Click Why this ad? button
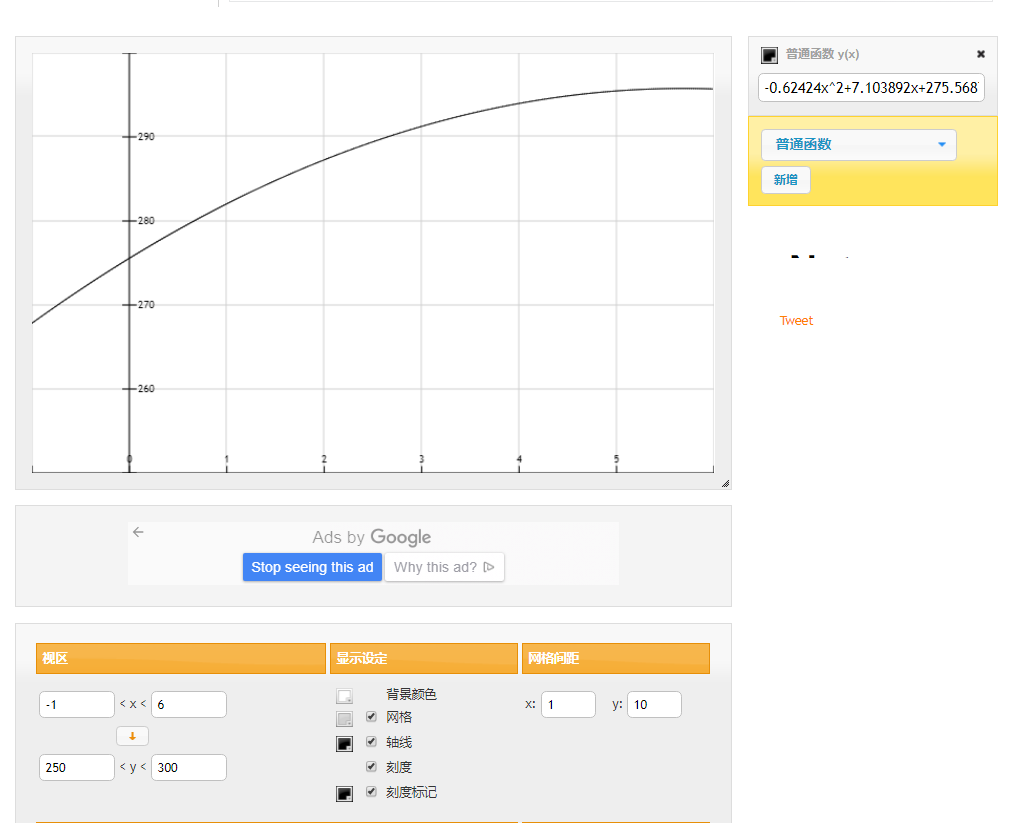Viewport: 1015px width, 823px height. pos(444,567)
